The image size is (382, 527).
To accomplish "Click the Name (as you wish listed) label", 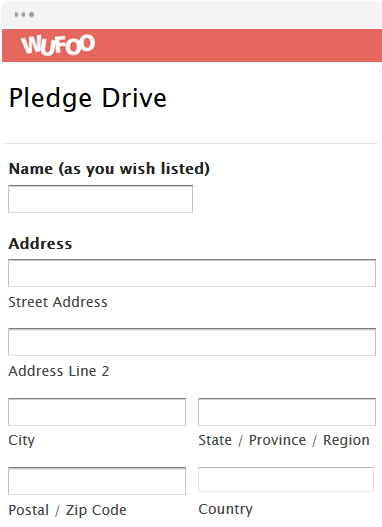I will pyautogui.click(x=109, y=169).
